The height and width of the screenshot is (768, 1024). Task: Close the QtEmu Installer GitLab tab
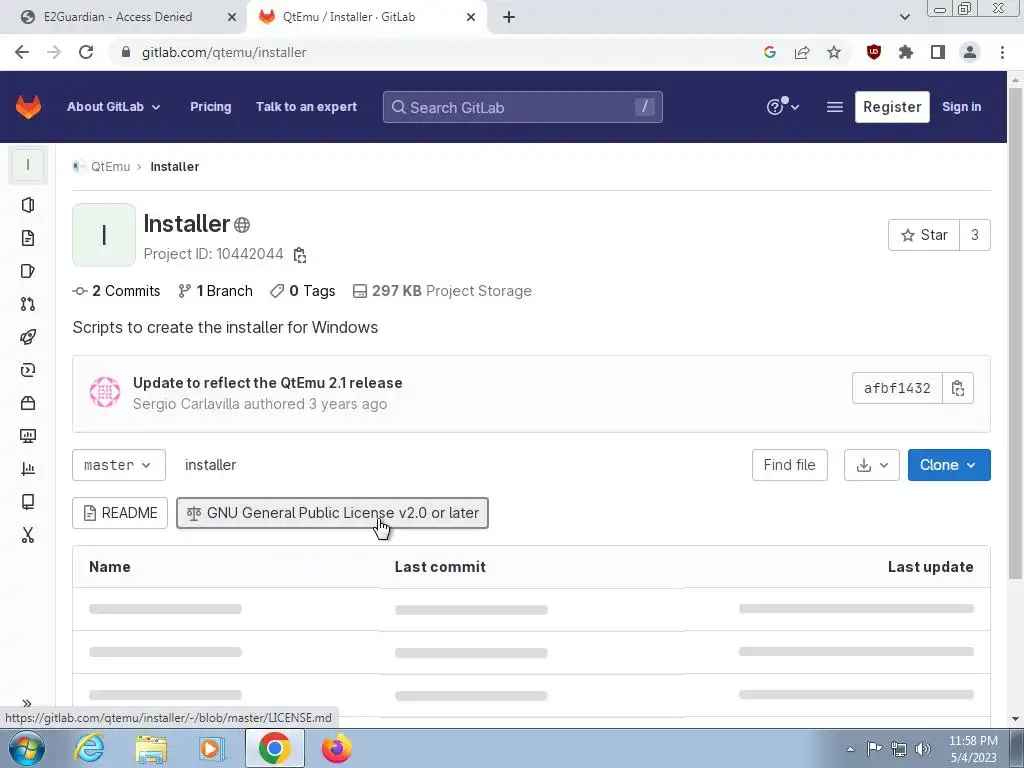point(471,17)
